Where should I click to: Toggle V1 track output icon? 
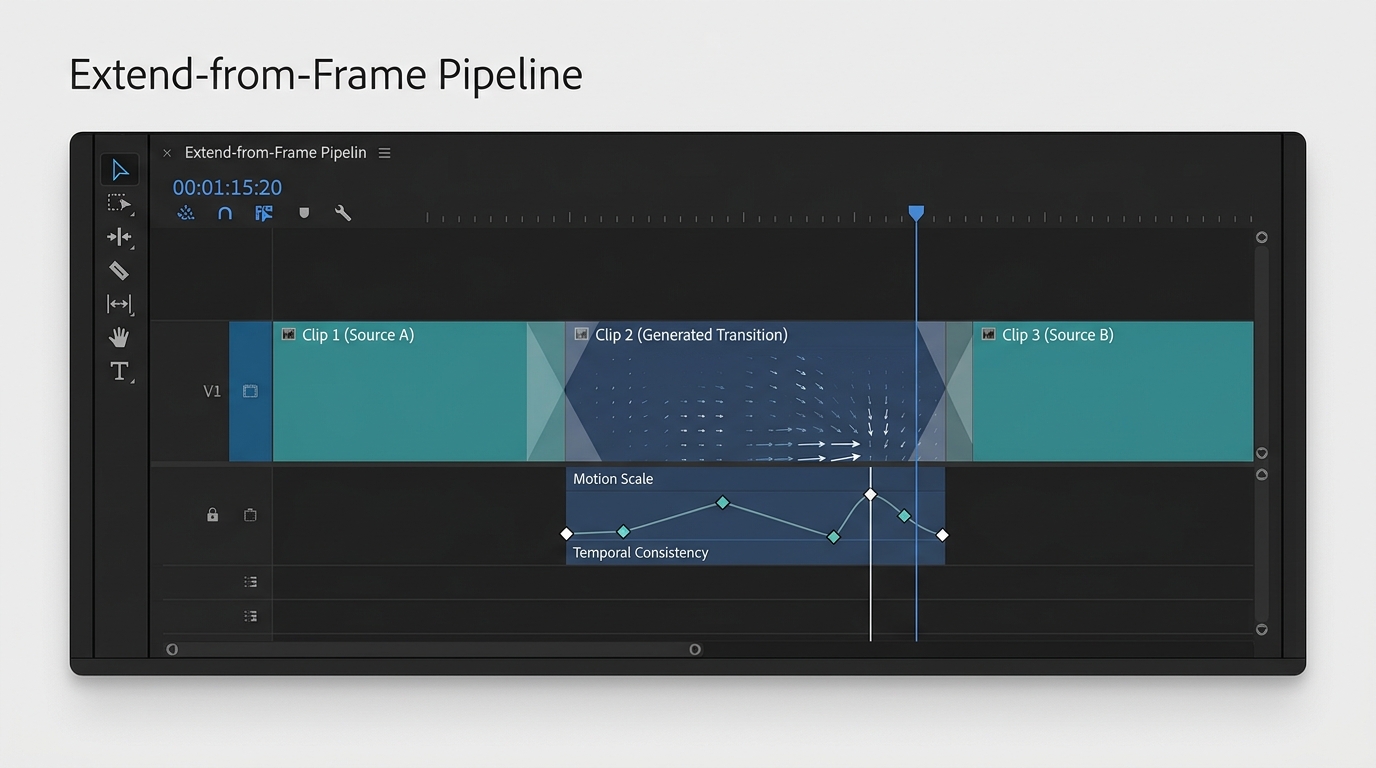(x=250, y=391)
